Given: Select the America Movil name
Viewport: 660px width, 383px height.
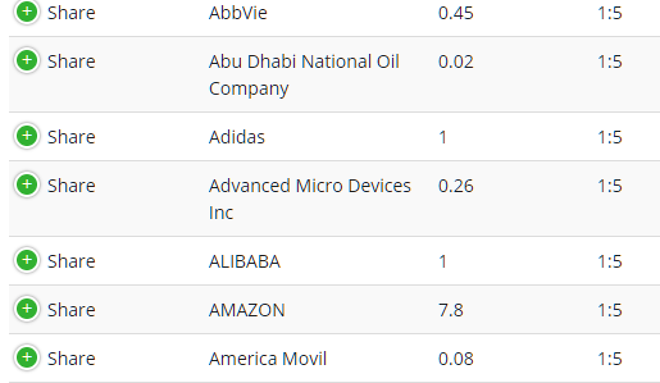Looking at the screenshot, I should tap(268, 359).
